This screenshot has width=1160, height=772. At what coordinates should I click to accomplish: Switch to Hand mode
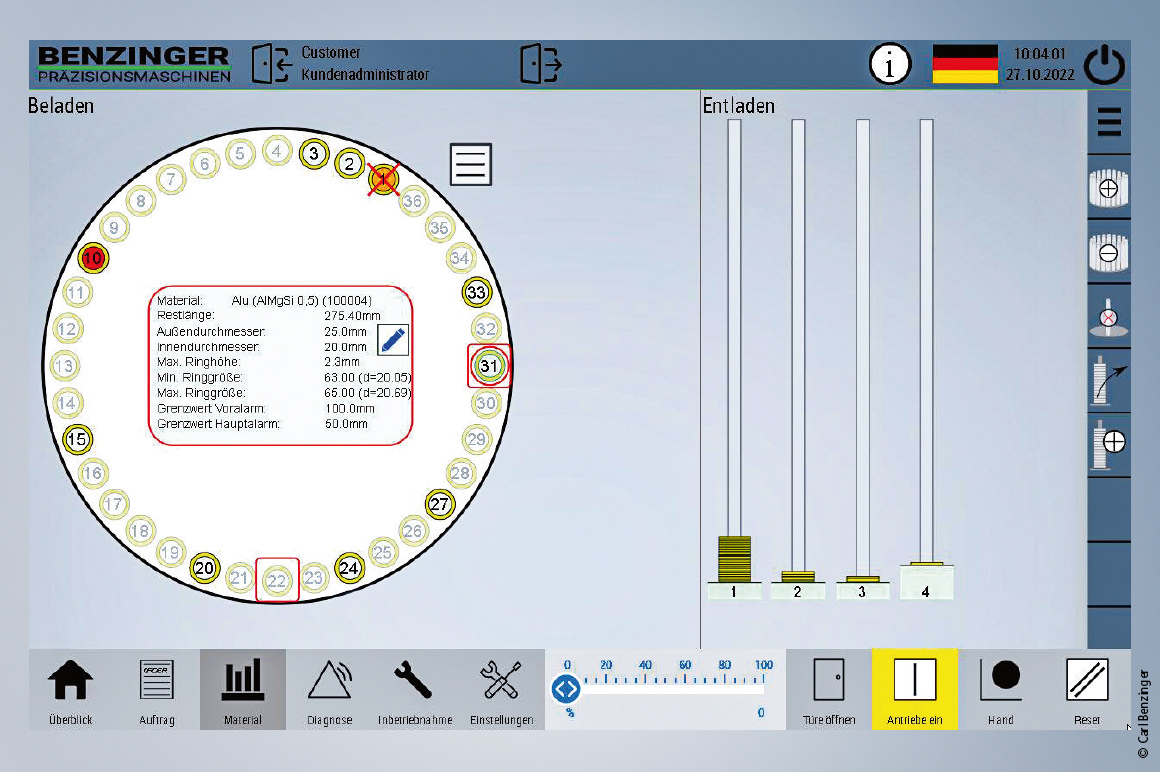tap(1000, 689)
